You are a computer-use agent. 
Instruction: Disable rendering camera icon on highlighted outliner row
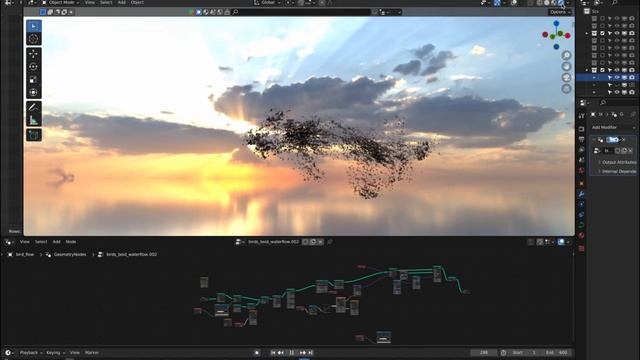coord(631,78)
